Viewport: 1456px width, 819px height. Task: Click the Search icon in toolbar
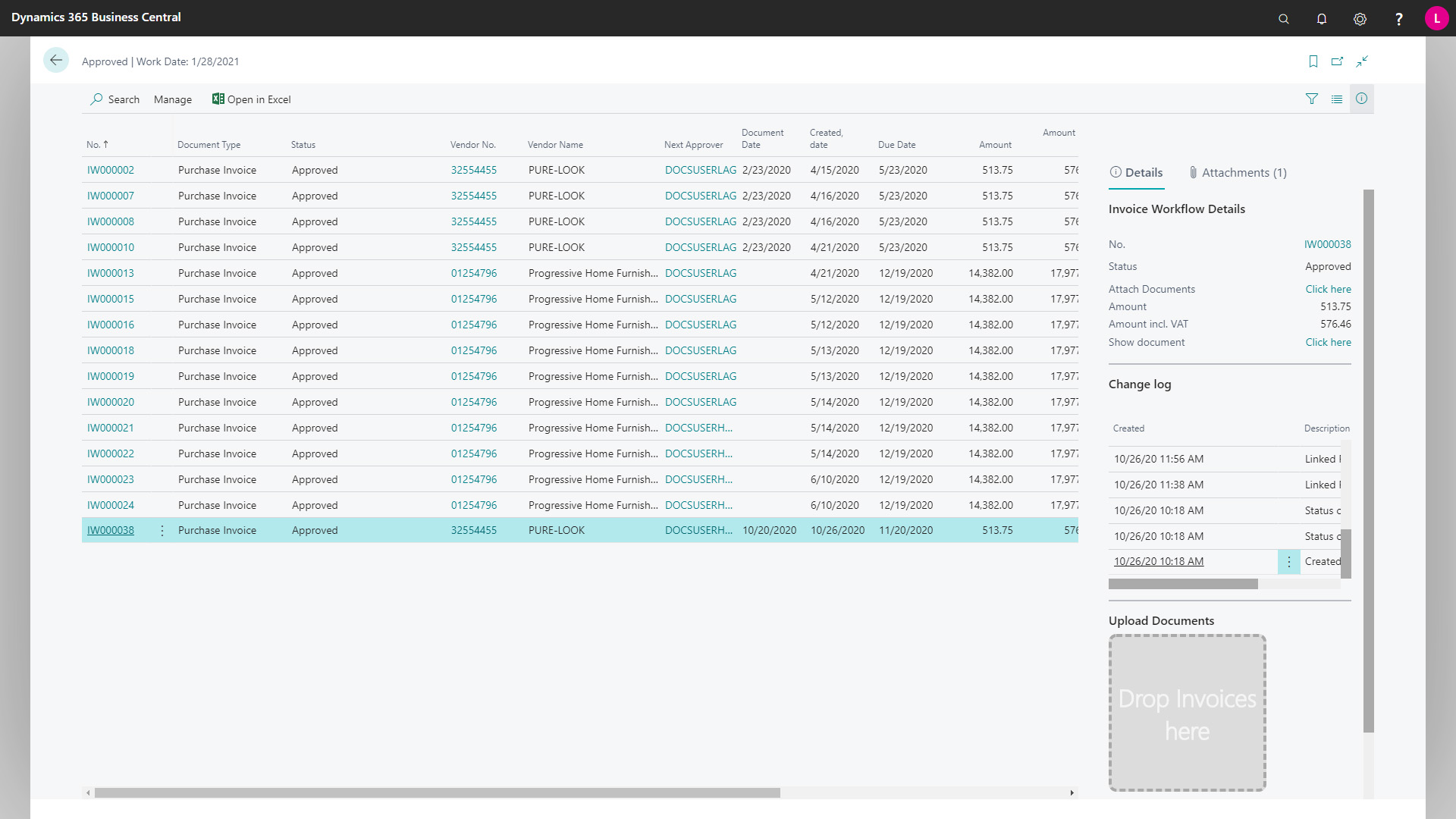click(97, 99)
